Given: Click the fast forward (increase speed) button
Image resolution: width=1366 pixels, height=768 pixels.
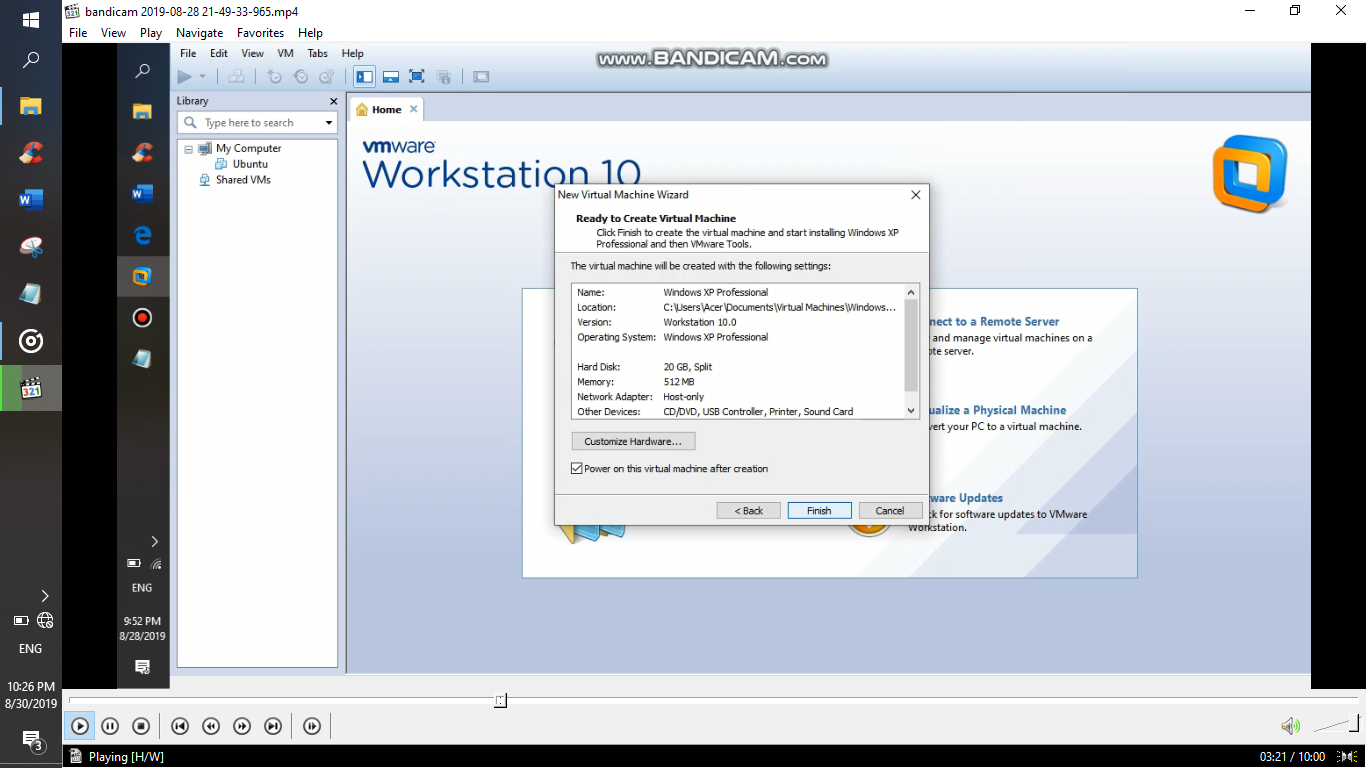Looking at the screenshot, I should [x=242, y=726].
